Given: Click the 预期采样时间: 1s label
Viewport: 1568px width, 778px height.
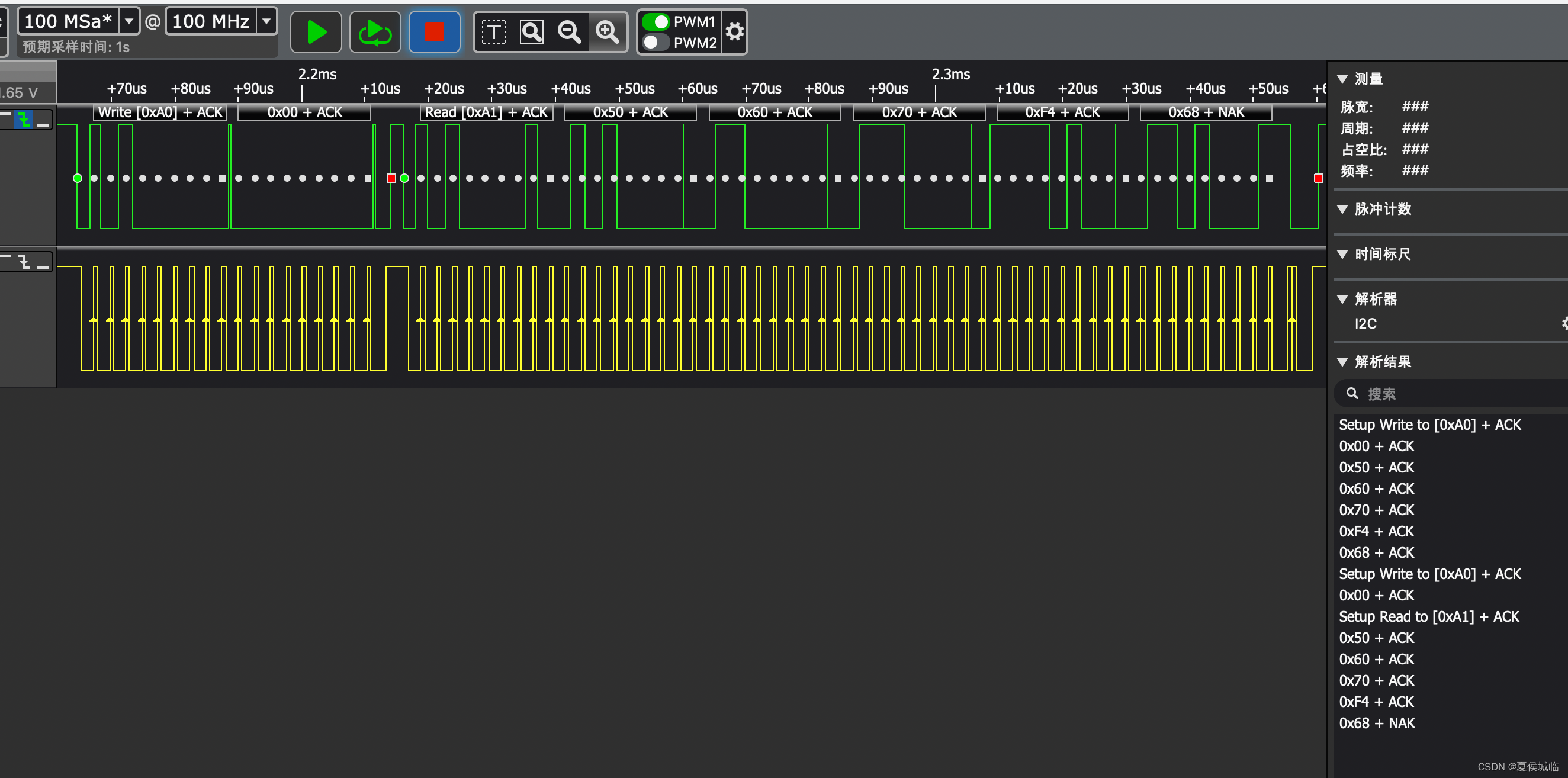Looking at the screenshot, I should [x=76, y=47].
